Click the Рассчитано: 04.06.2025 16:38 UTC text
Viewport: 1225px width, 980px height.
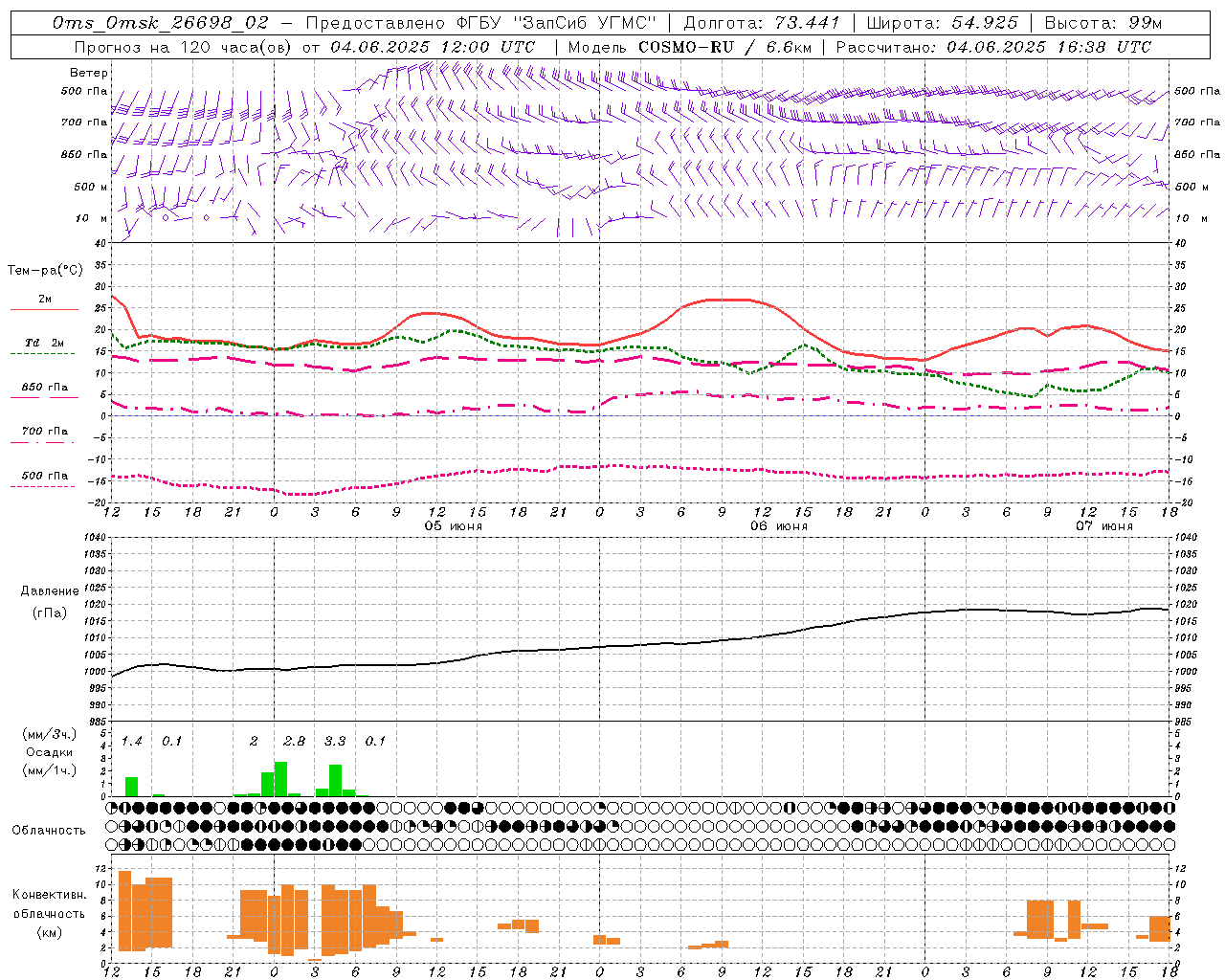click(x=993, y=47)
